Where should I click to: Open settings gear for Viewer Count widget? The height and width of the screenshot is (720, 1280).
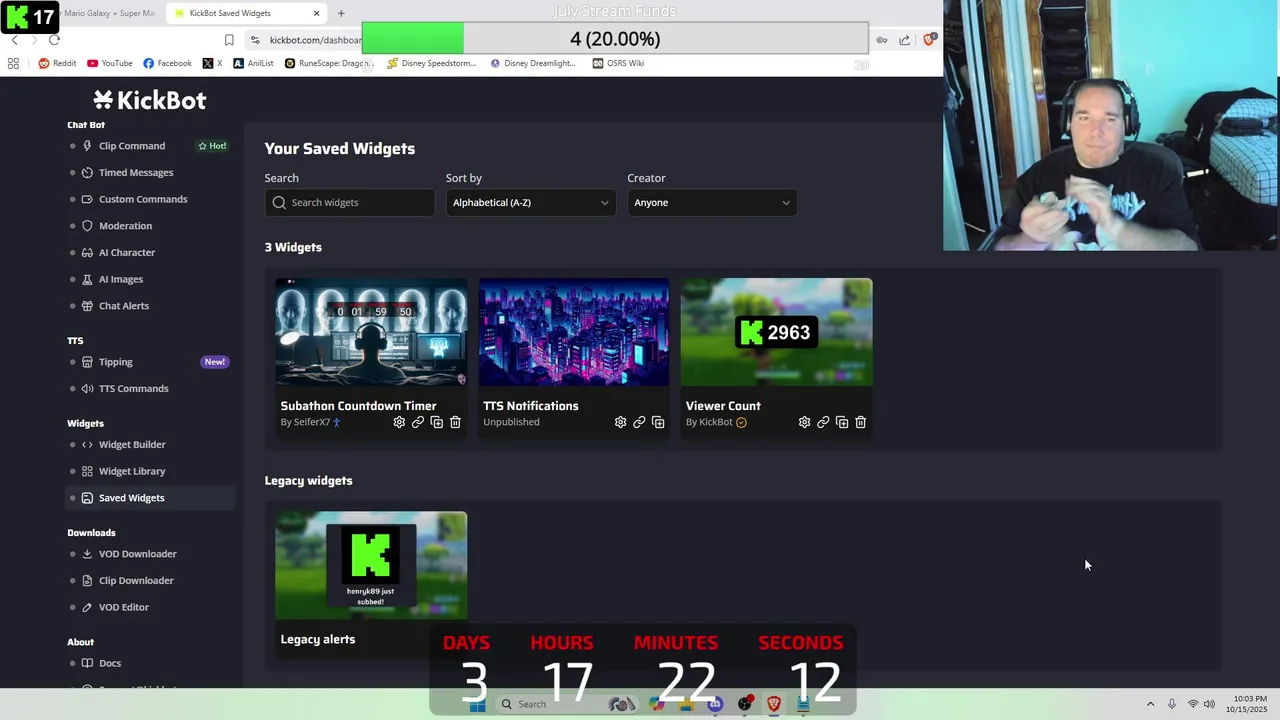click(804, 422)
